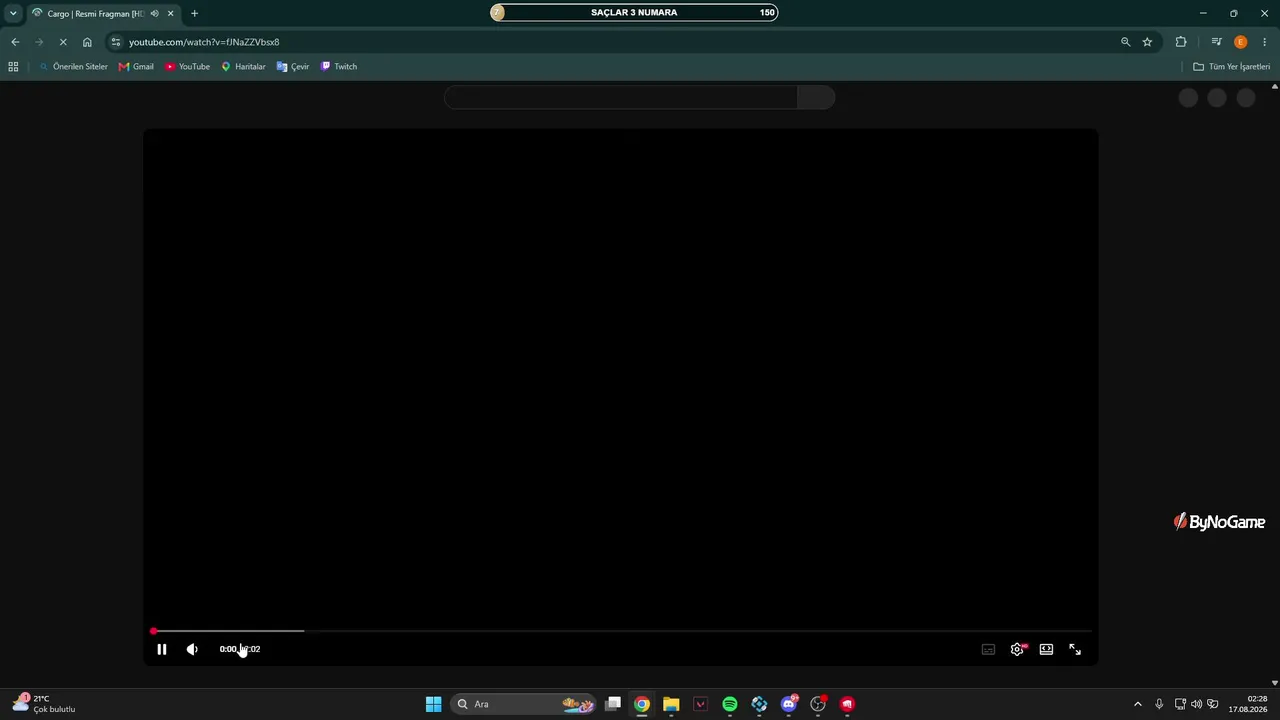Pause the YouTube video
Image resolution: width=1280 pixels, height=720 pixels.
161,649
